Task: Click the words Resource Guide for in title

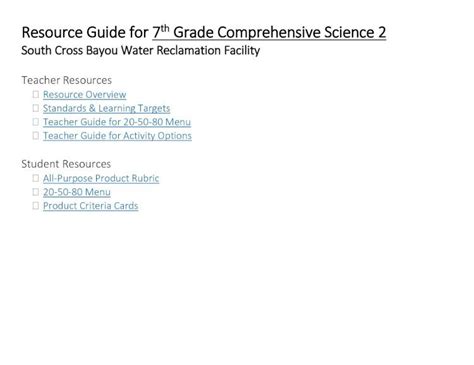Action: pyautogui.click(x=85, y=33)
